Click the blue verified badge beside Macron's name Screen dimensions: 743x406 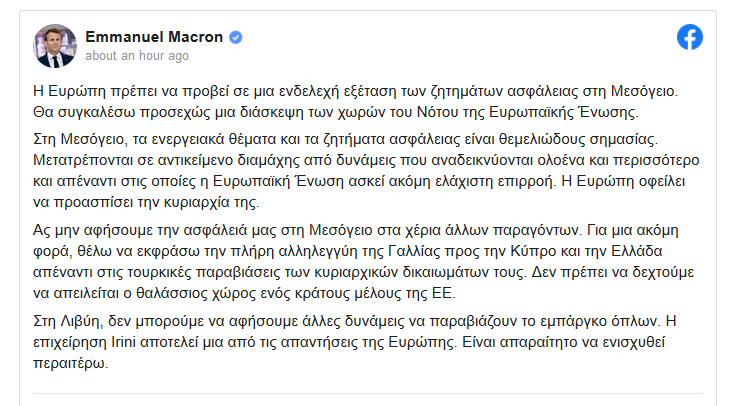point(236,37)
